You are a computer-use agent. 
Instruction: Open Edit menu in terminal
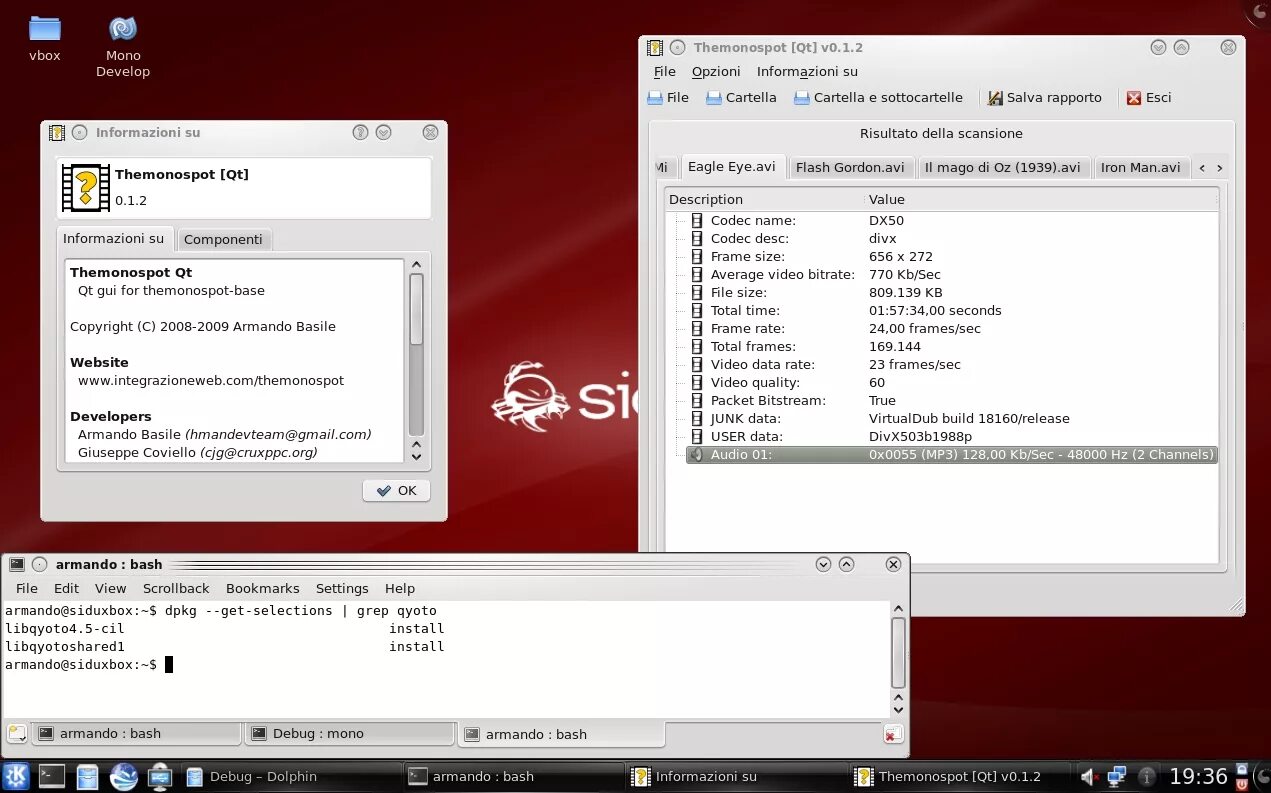click(66, 588)
